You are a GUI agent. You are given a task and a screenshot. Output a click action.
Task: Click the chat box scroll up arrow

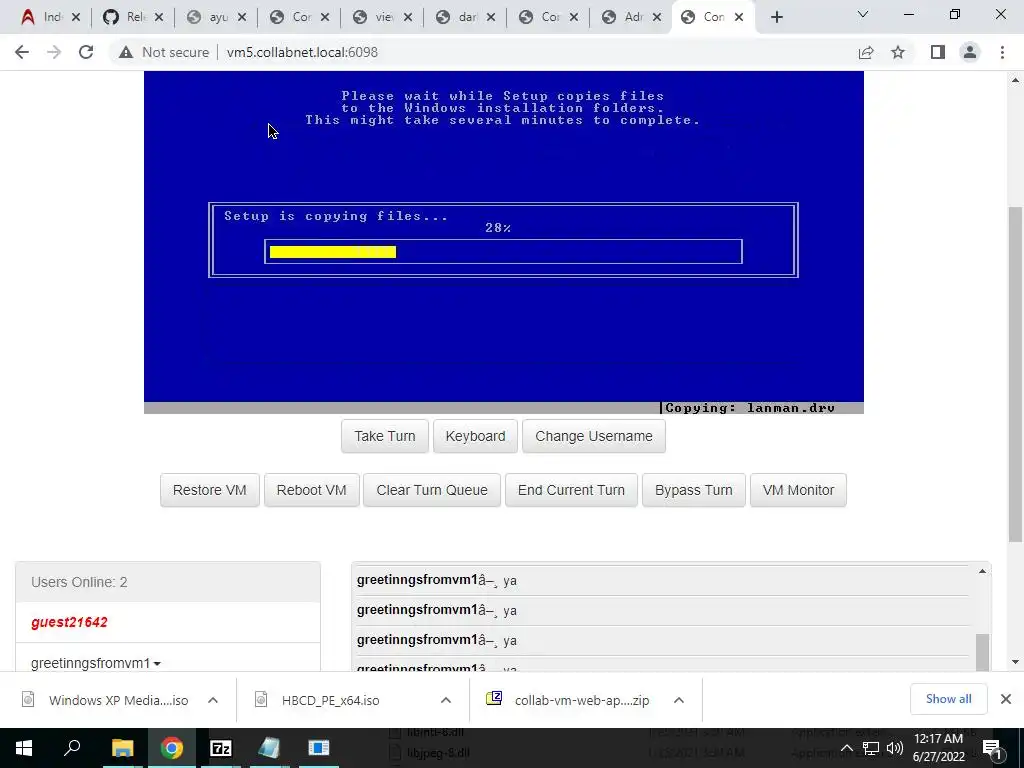[x=982, y=571]
